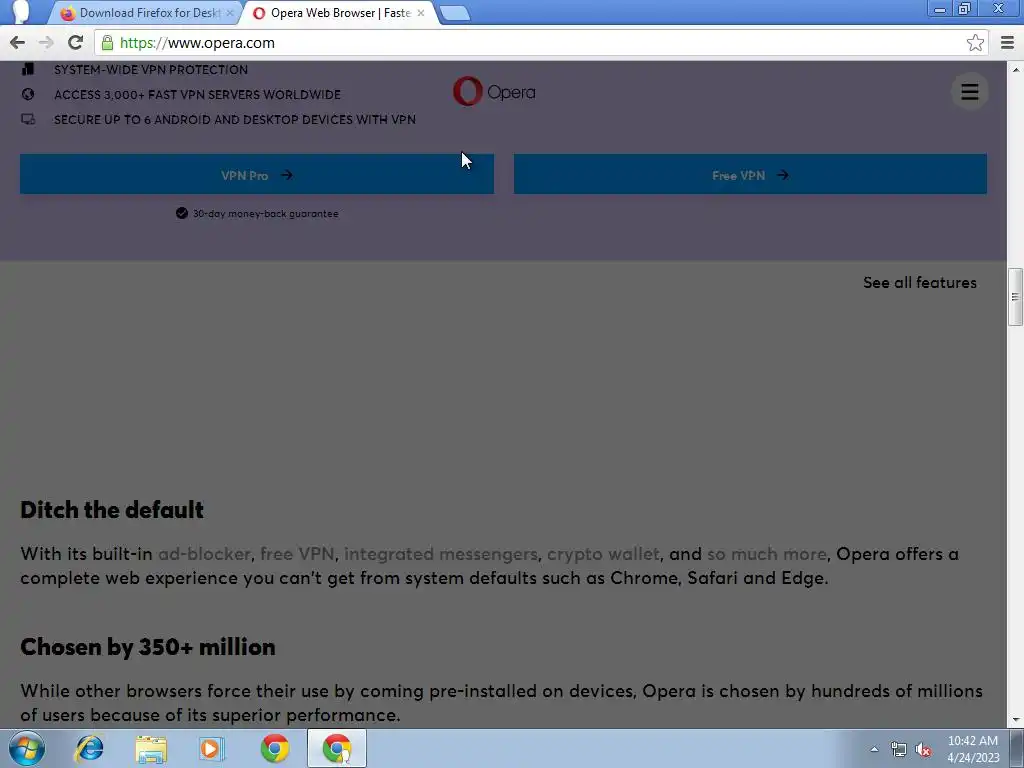Open the See all features link

(920, 283)
